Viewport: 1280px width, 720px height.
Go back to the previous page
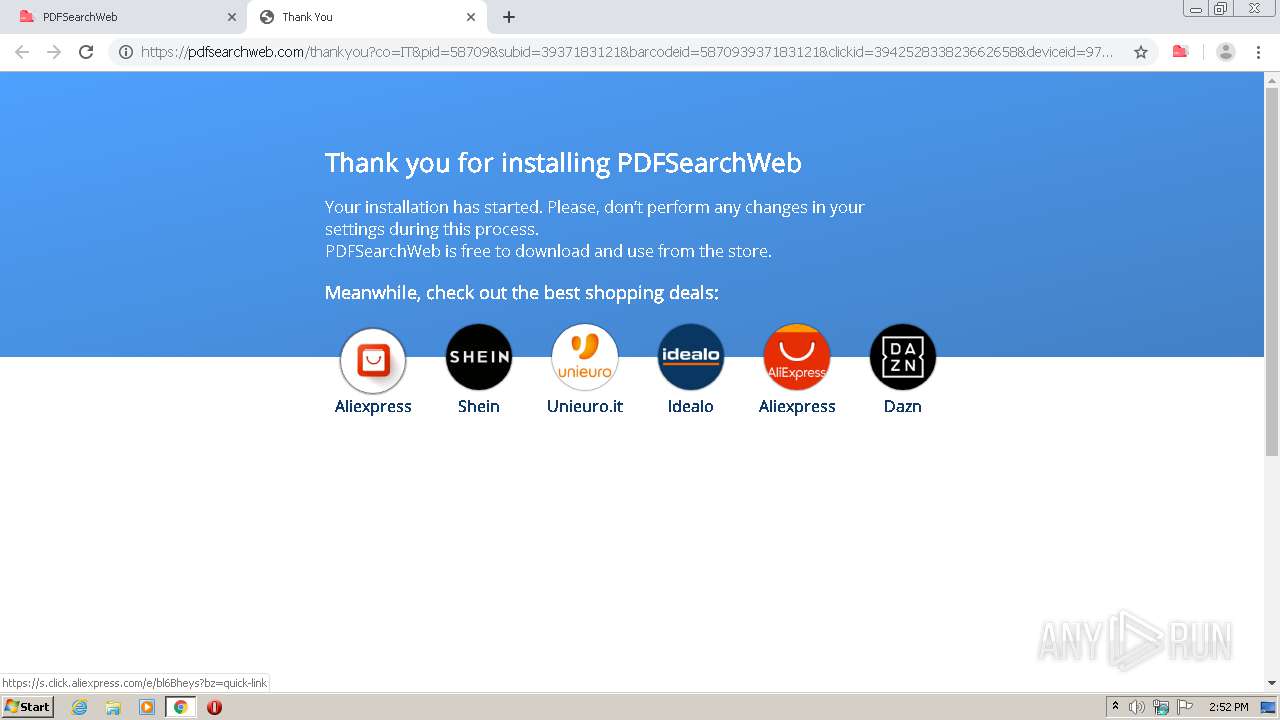pos(22,52)
